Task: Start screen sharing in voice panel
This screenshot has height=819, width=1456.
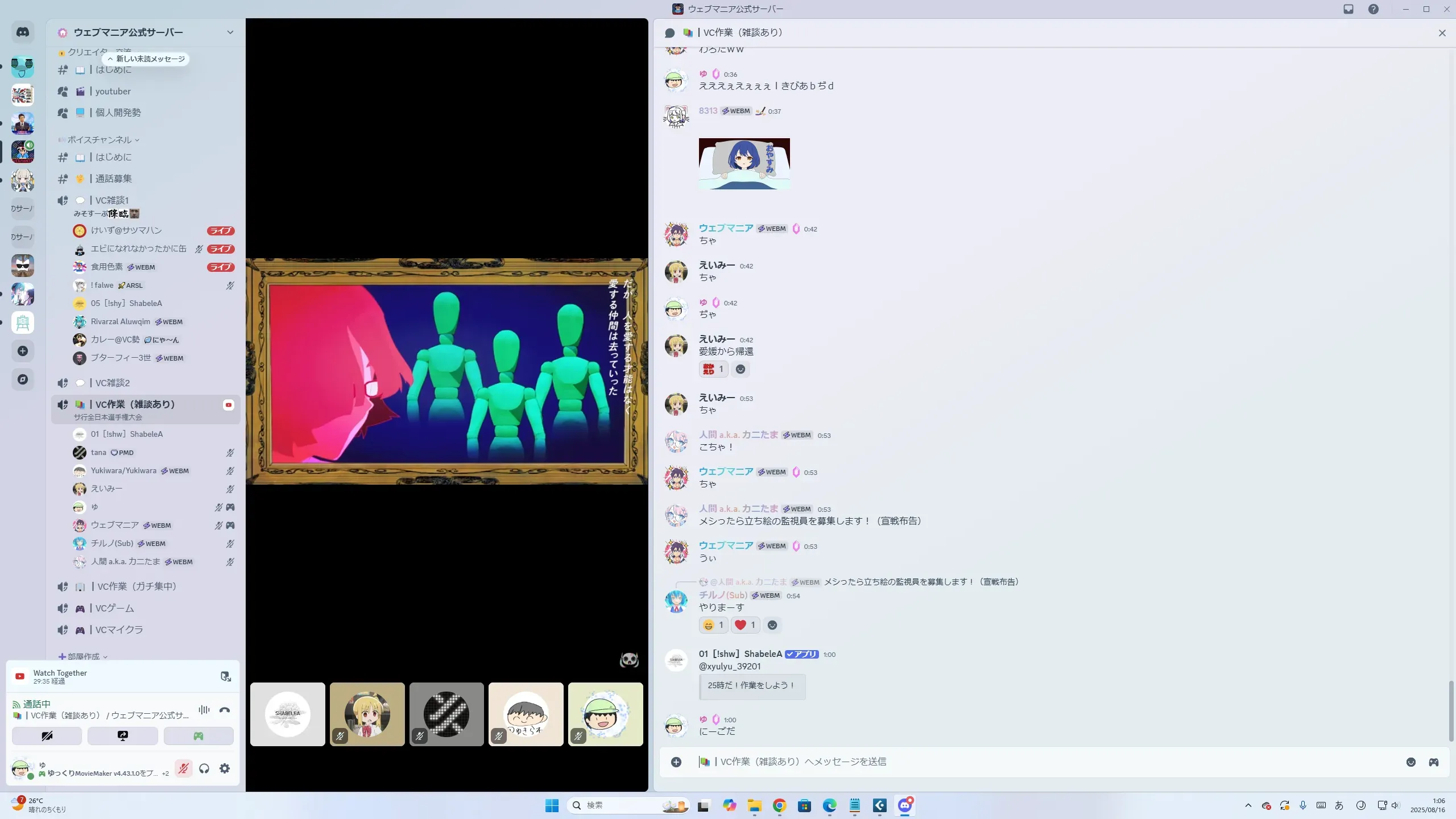Action: (122, 736)
